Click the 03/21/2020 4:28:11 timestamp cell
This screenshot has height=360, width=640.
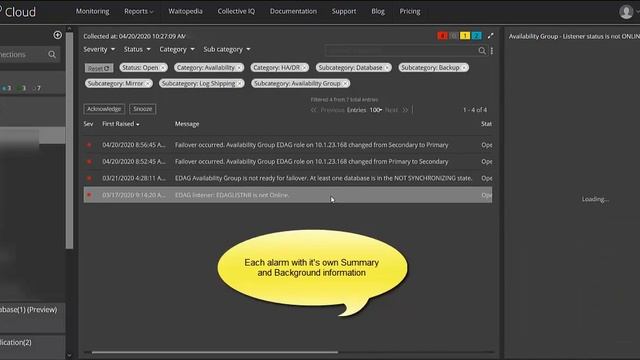(x=134, y=178)
